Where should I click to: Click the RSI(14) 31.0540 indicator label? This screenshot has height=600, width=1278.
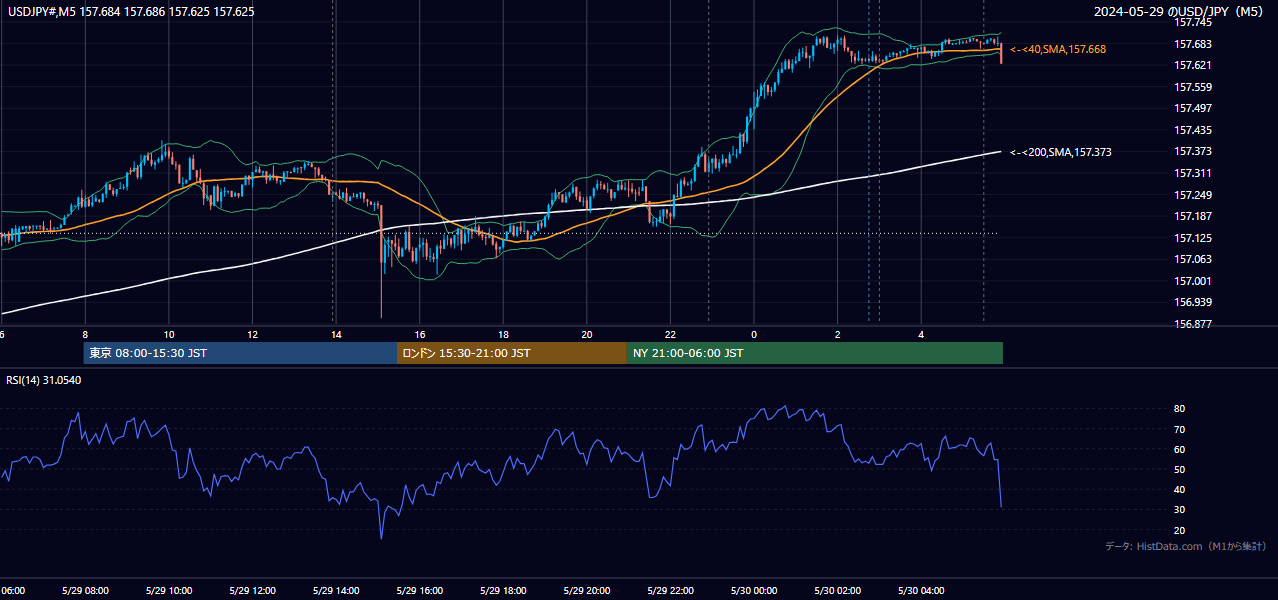click(x=44, y=380)
